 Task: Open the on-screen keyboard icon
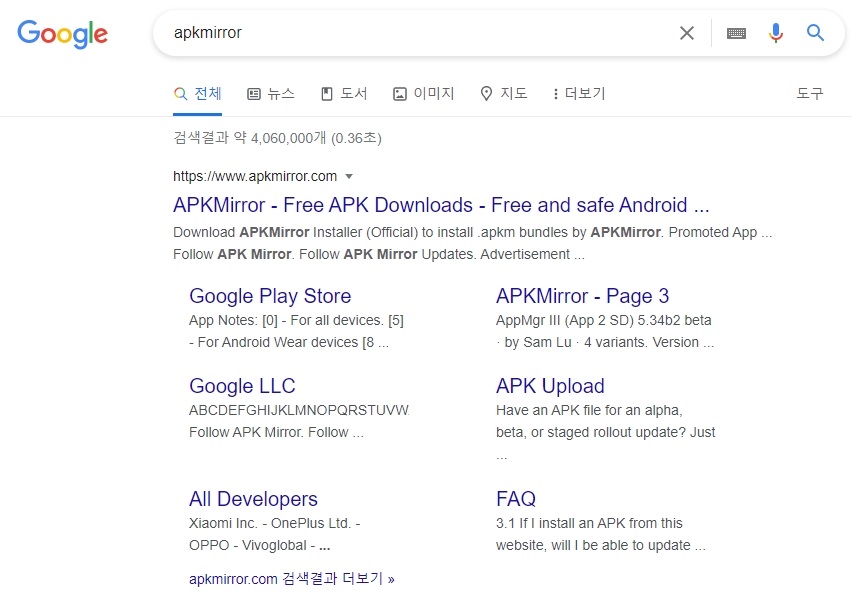pos(736,34)
